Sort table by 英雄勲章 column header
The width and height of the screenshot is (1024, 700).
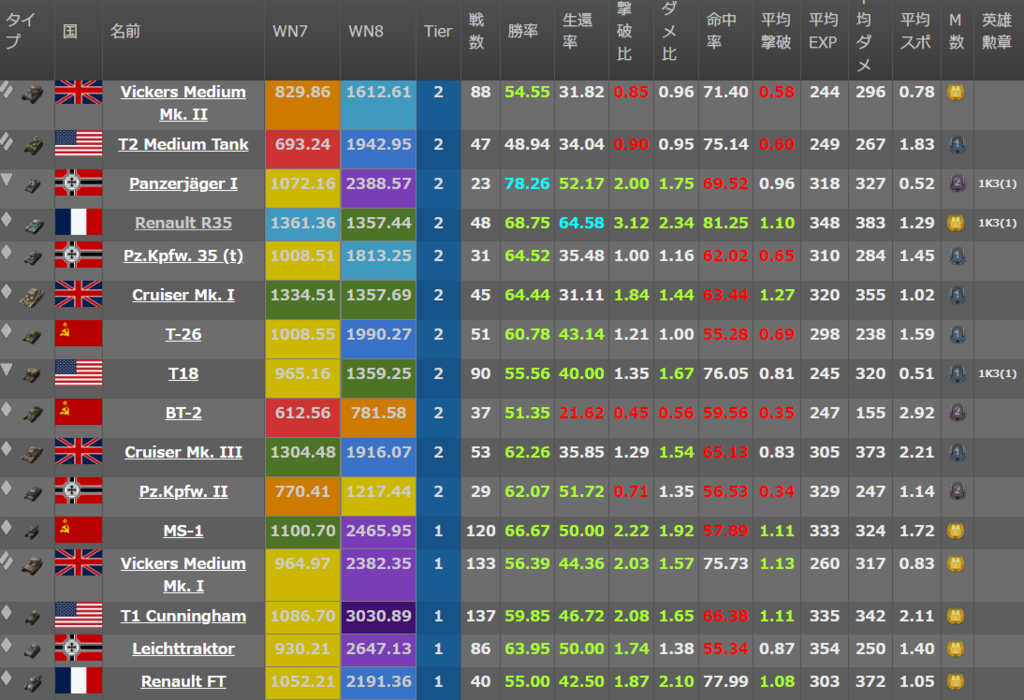[997, 31]
